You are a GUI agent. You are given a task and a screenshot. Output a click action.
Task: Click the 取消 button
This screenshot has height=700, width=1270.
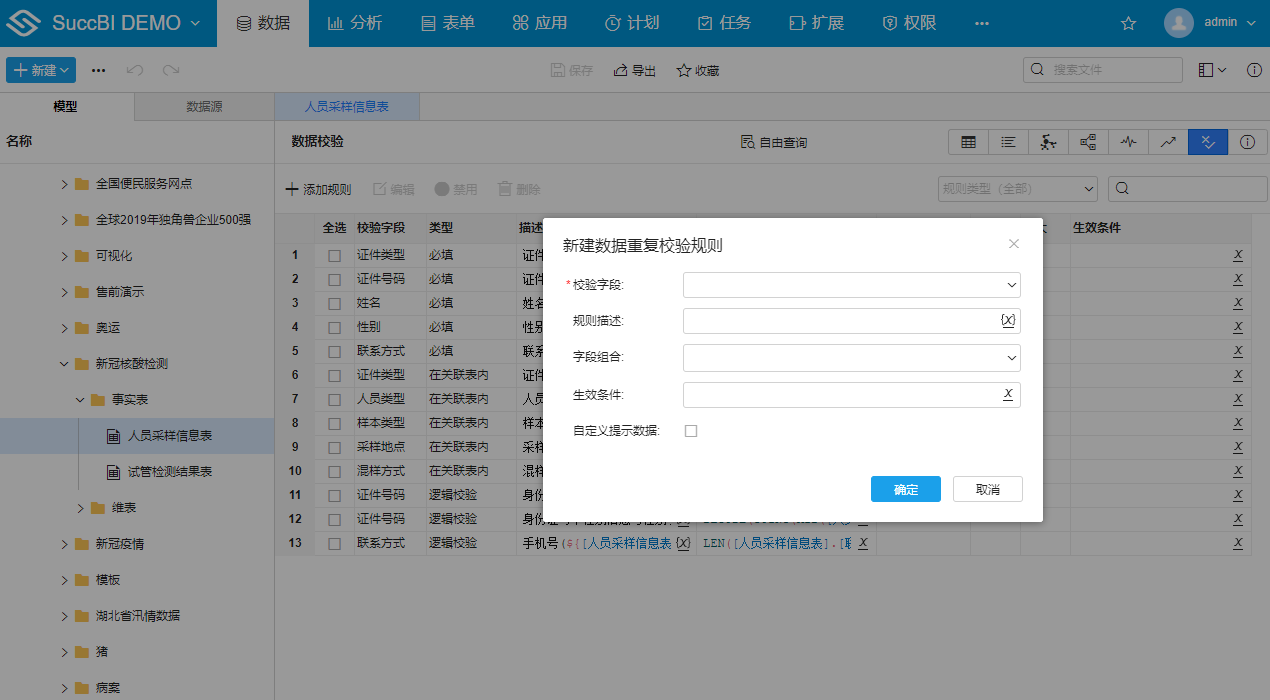(x=987, y=489)
